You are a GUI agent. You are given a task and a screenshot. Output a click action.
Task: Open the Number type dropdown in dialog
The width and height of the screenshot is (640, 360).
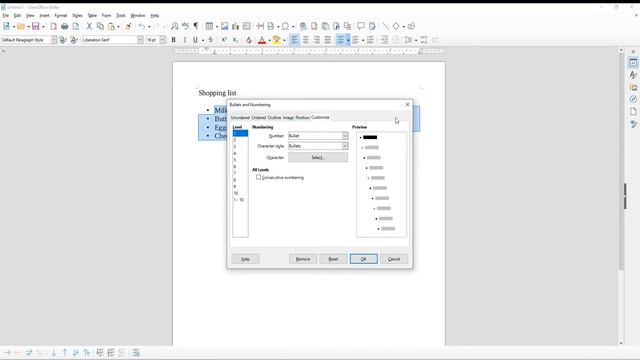[x=345, y=136]
